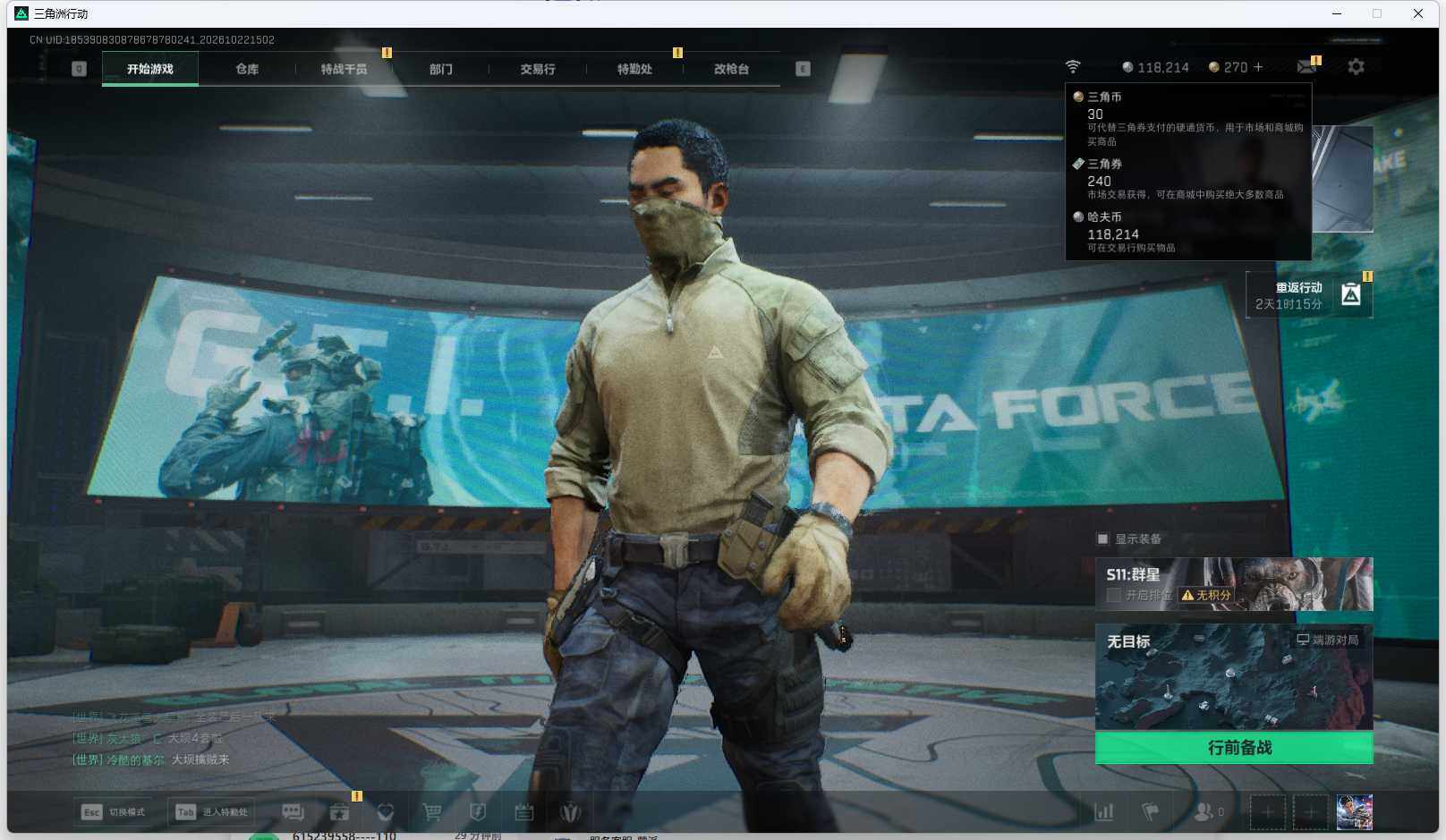The height and width of the screenshot is (840, 1446).
Task: Click the shield badge icon in bottom bar
Action: [x=478, y=812]
